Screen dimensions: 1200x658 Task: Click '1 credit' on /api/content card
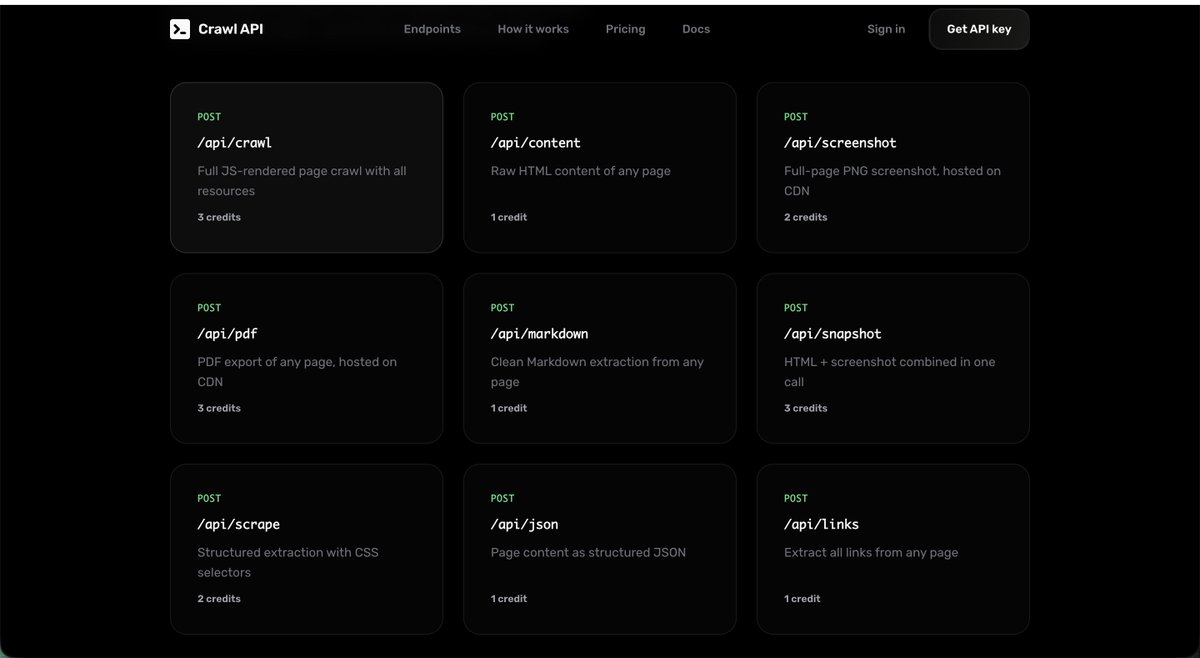(x=509, y=217)
